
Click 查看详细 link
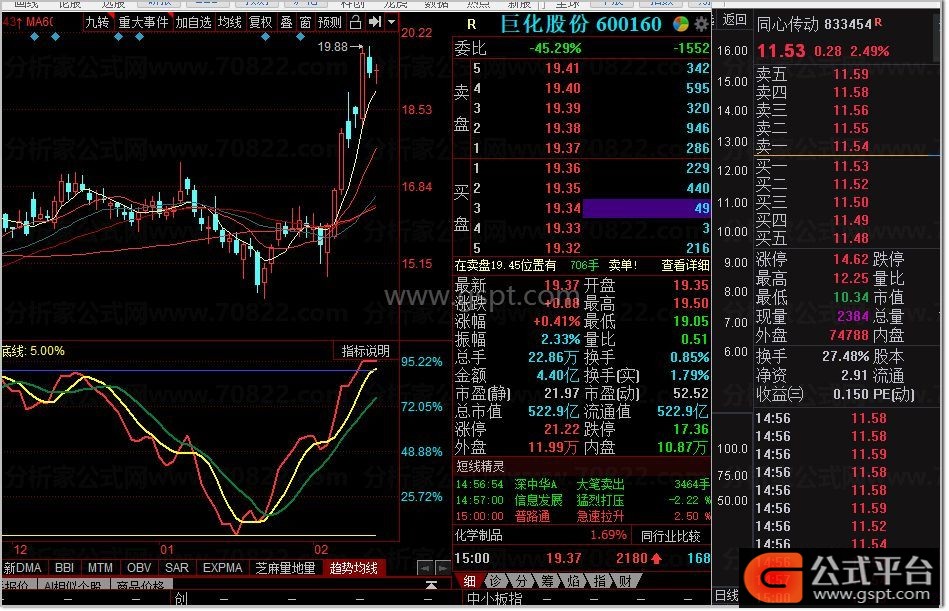[x=685, y=265]
